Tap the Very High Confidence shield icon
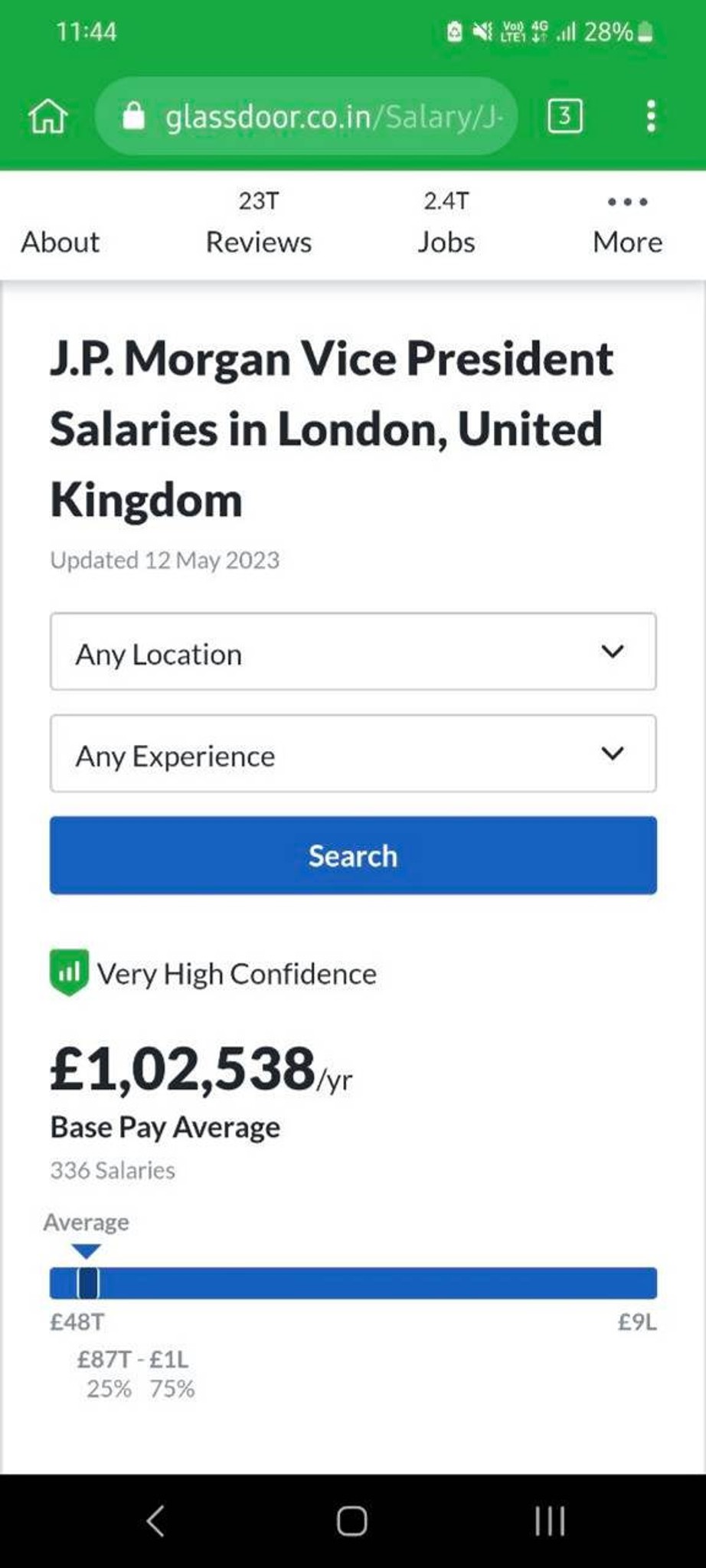The width and height of the screenshot is (706, 1568). coord(69,972)
